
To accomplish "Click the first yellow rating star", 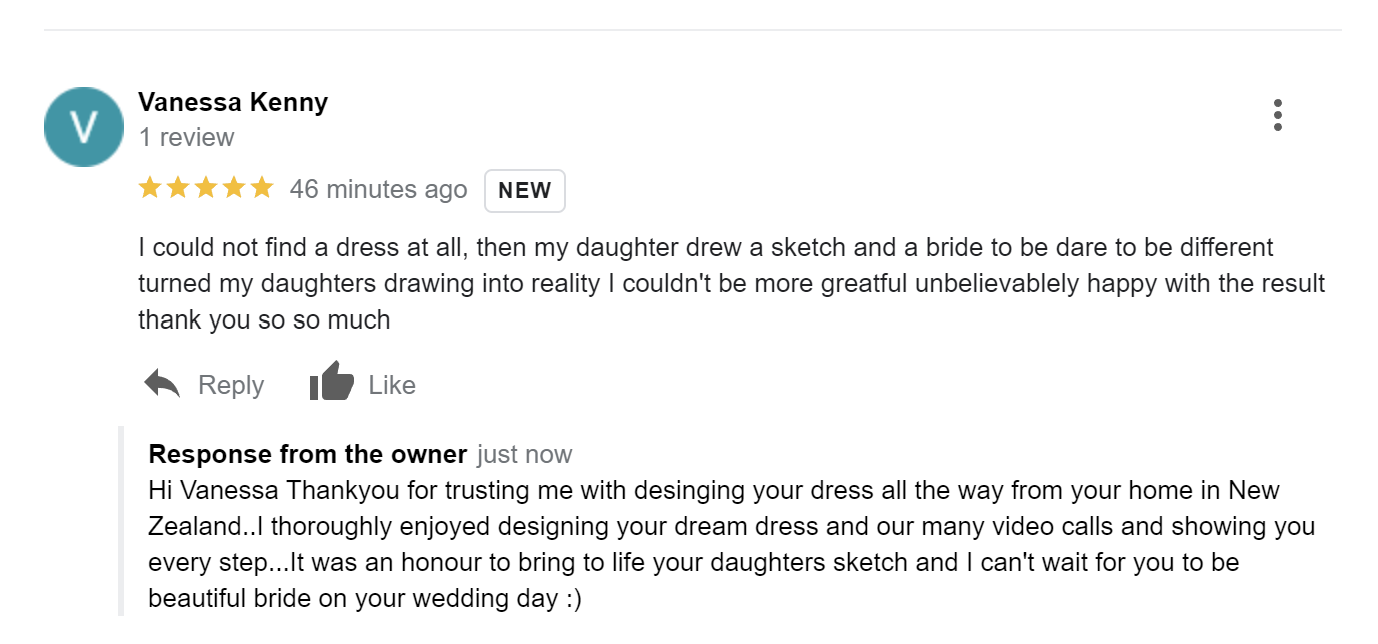I will pyautogui.click(x=150, y=188).
